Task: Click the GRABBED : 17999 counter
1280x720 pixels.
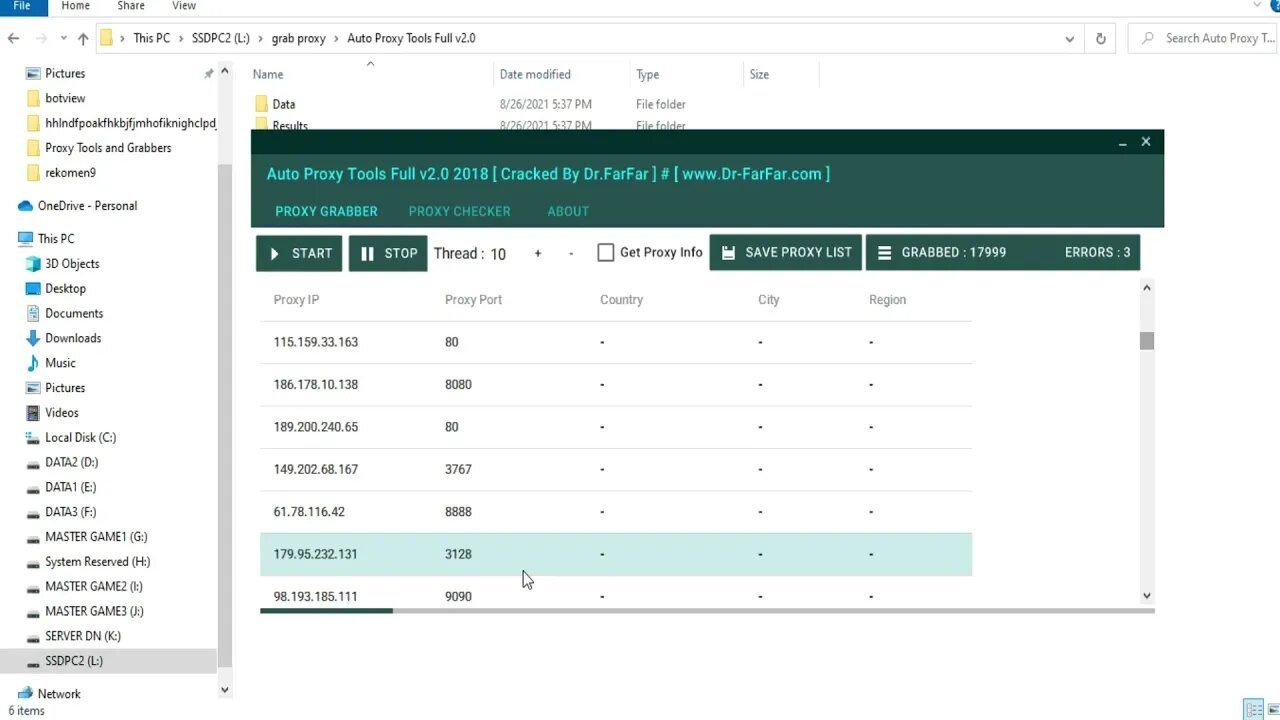Action: (x=954, y=253)
